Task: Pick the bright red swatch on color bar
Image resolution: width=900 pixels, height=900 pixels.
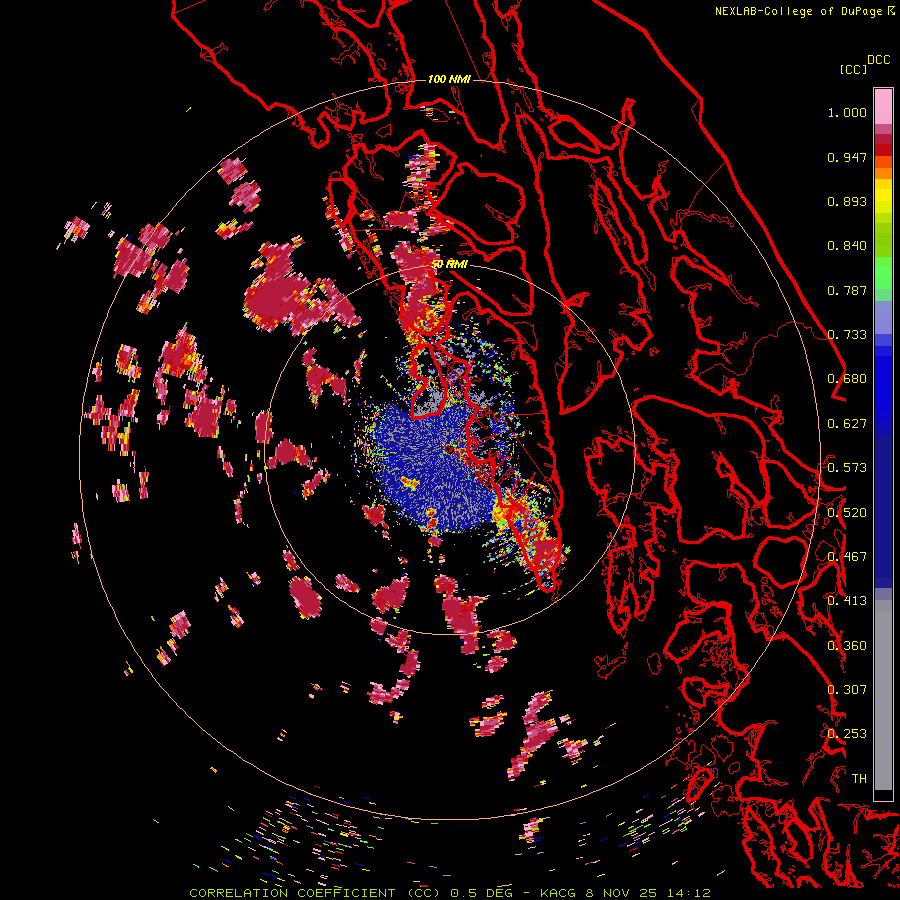Action: (x=883, y=150)
